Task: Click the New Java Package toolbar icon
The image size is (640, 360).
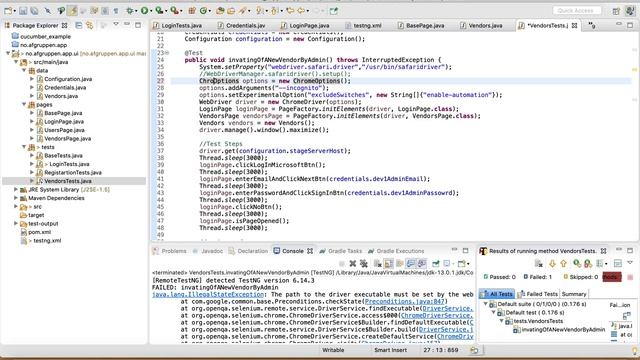Action: tap(192, 11)
